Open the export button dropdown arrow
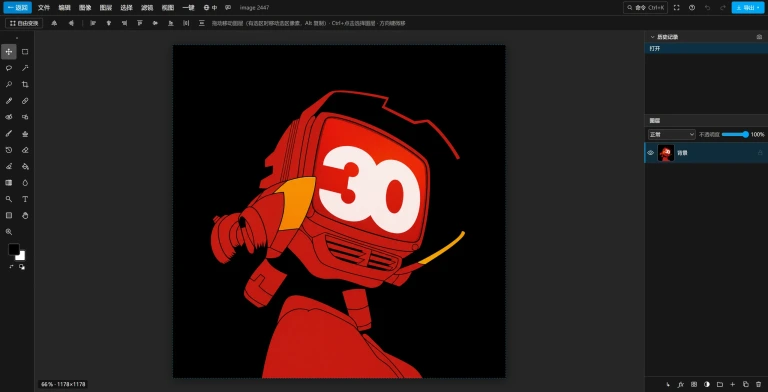 [x=759, y=7]
